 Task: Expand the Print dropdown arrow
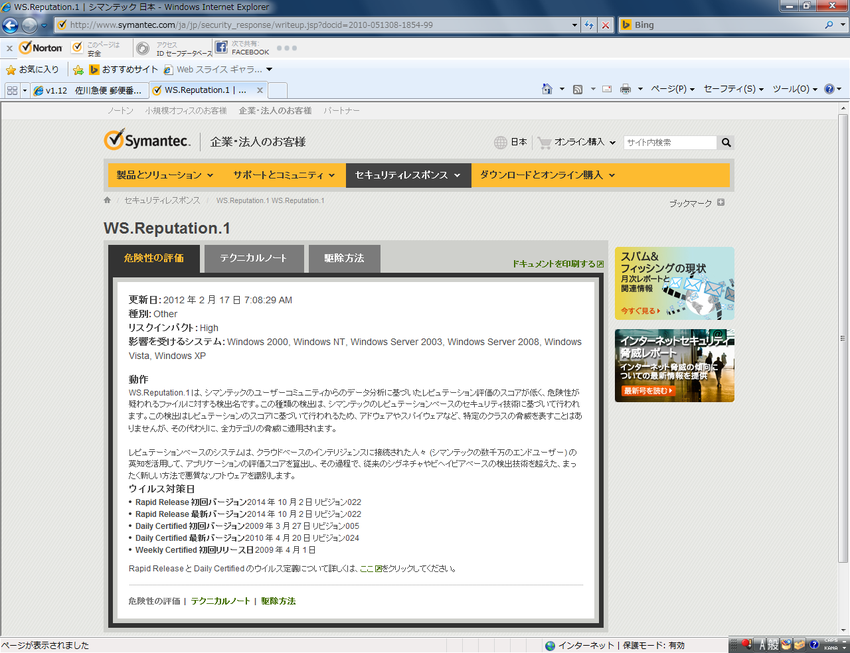tap(640, 89)
